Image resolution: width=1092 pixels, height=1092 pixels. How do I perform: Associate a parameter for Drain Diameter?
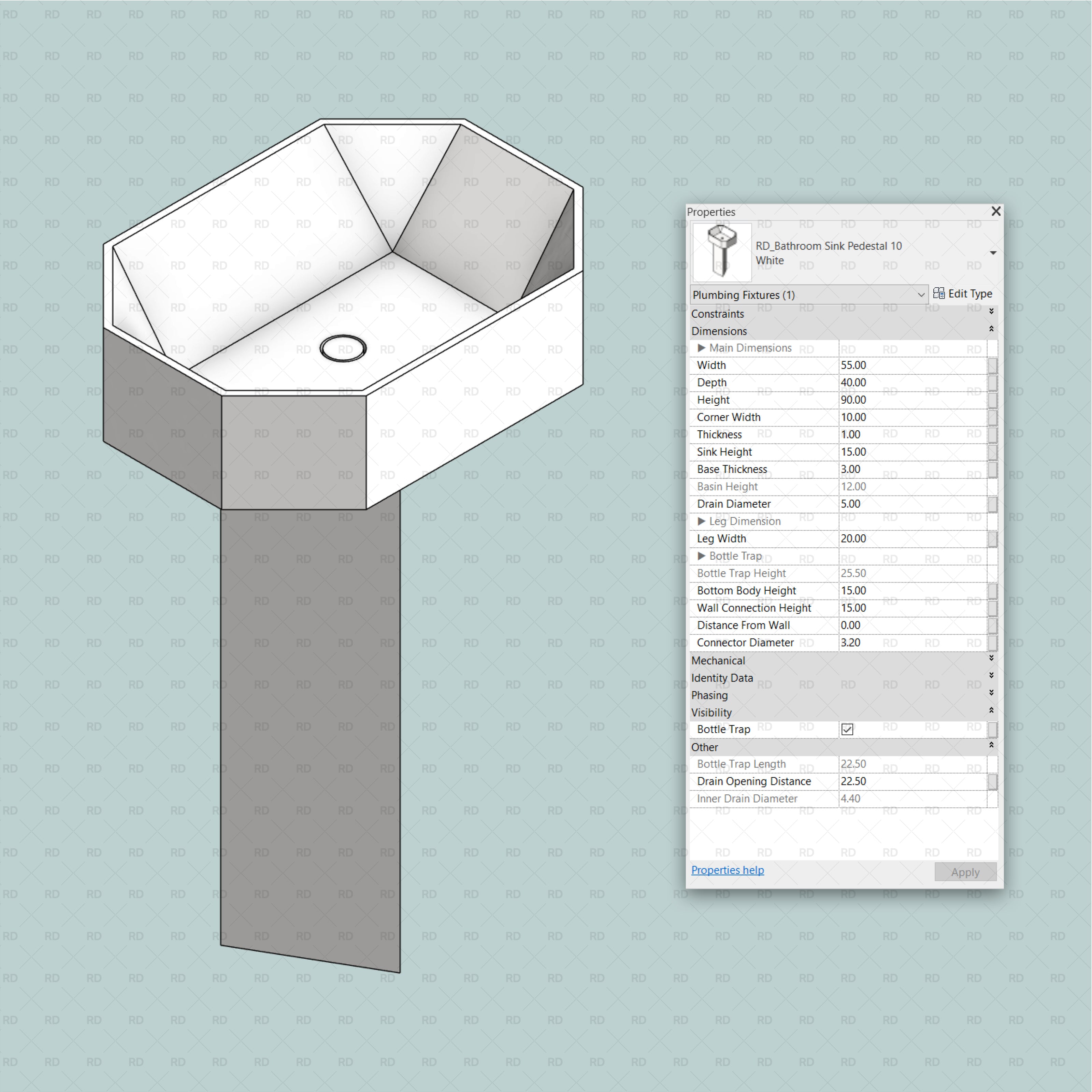[x=993, y=504]
